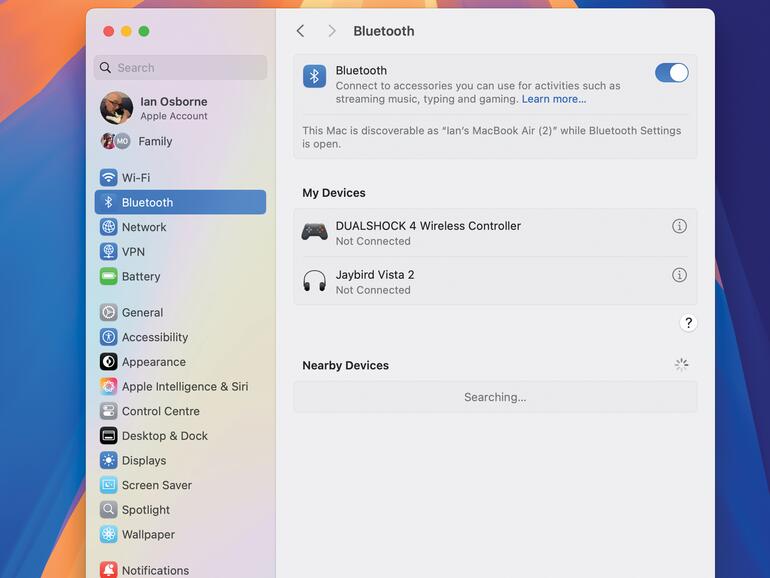
Task: Click the magnifier icon in Search field
Action: pyautogui.click(x=105, y=68)
